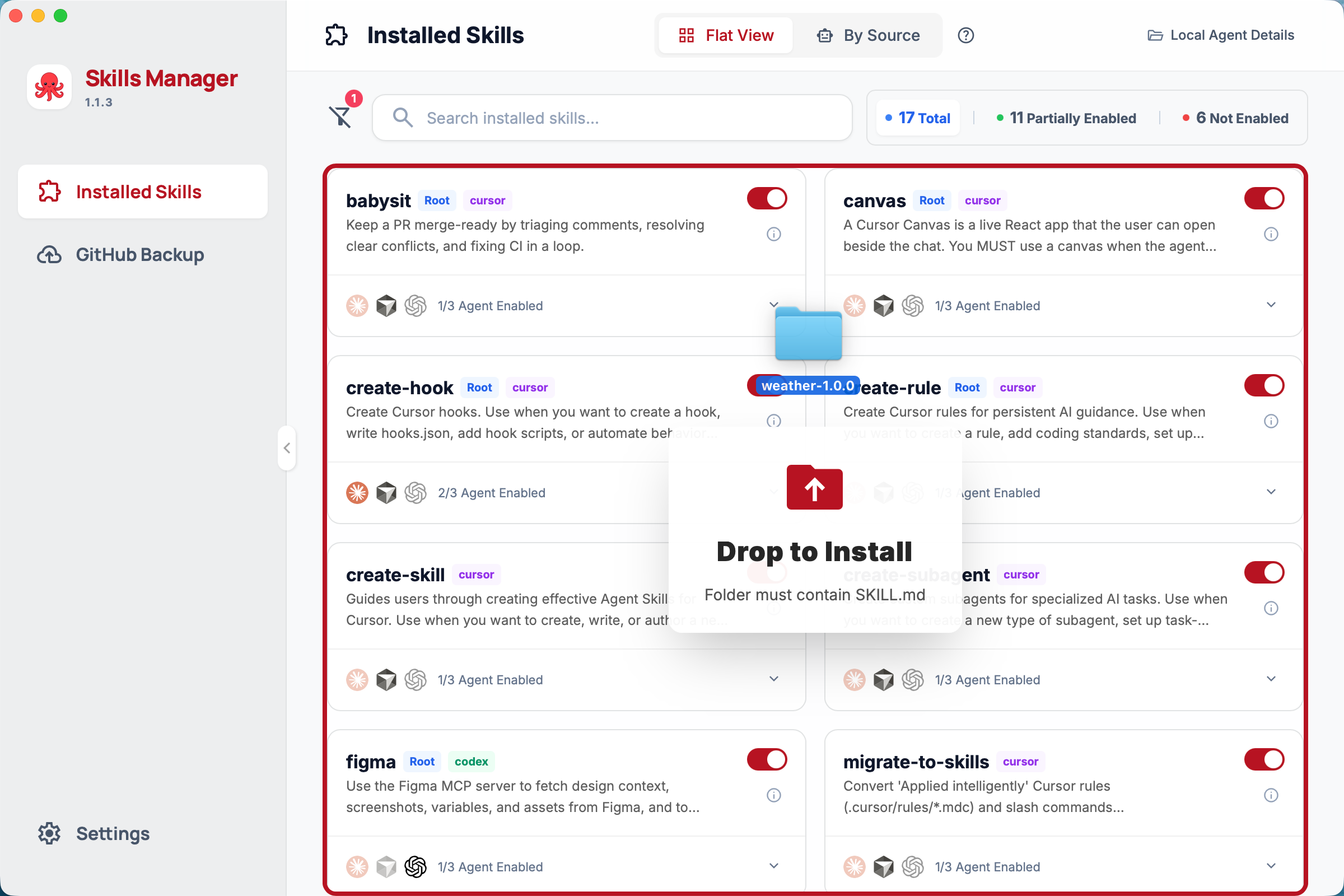Open Settings at sidebar bottom
Viewport: 1344px width, 896px height.
(113, 833)
